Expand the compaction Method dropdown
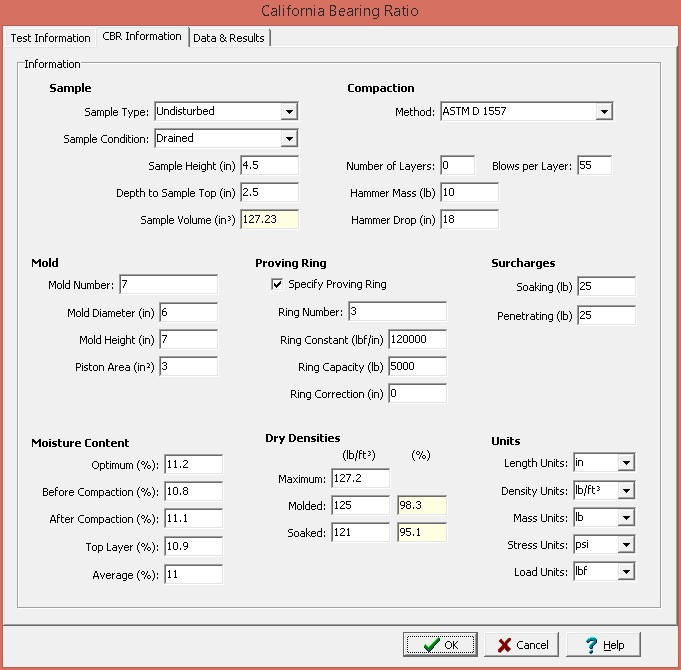681x670 pixels. (603, 112)
